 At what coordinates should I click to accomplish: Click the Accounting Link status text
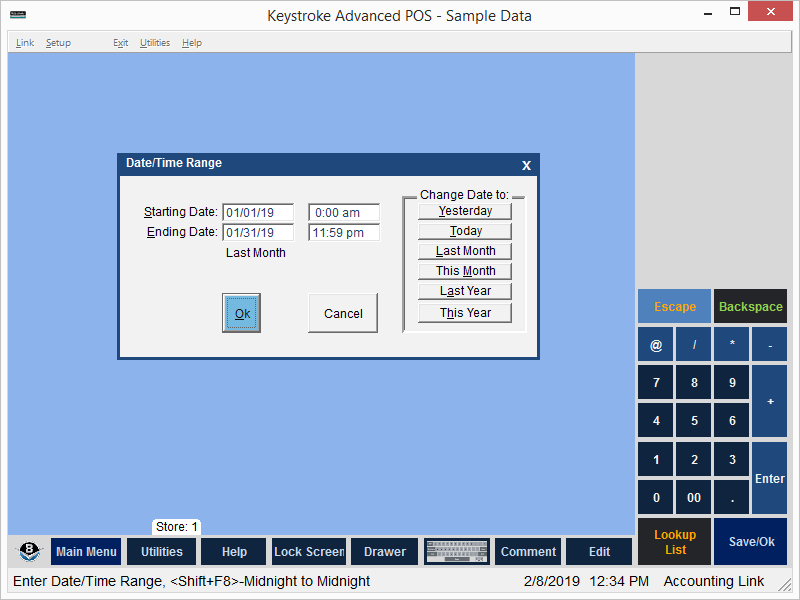(x=713, y=581)
